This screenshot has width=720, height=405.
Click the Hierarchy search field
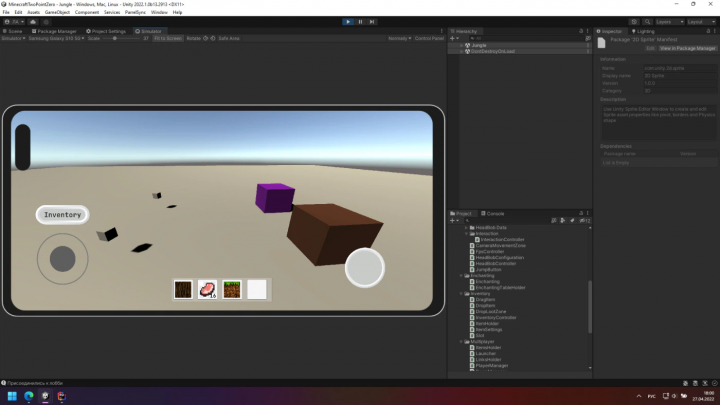[x=525, y=39]
